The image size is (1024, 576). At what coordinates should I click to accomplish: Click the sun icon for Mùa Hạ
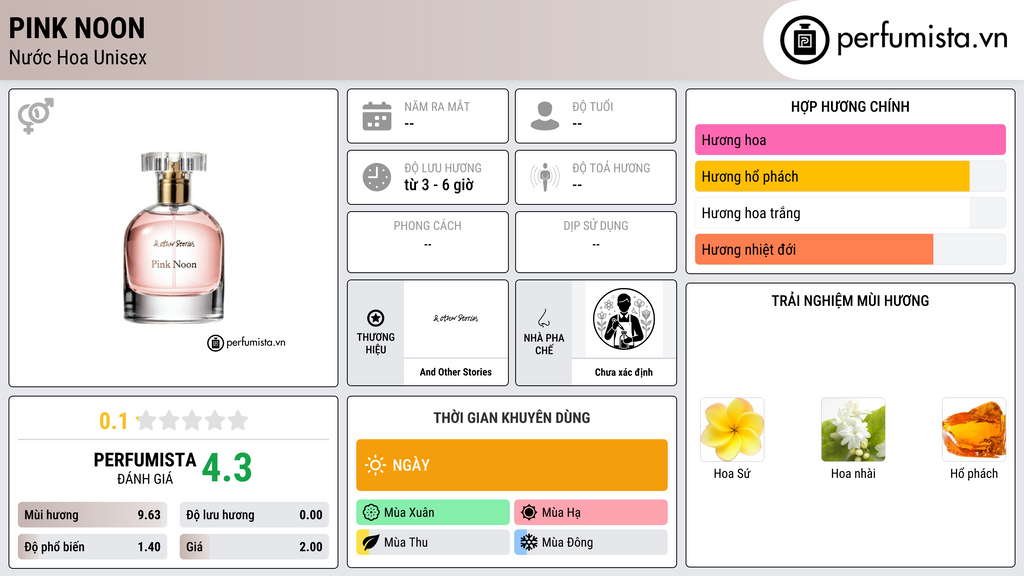pos(529,513)
